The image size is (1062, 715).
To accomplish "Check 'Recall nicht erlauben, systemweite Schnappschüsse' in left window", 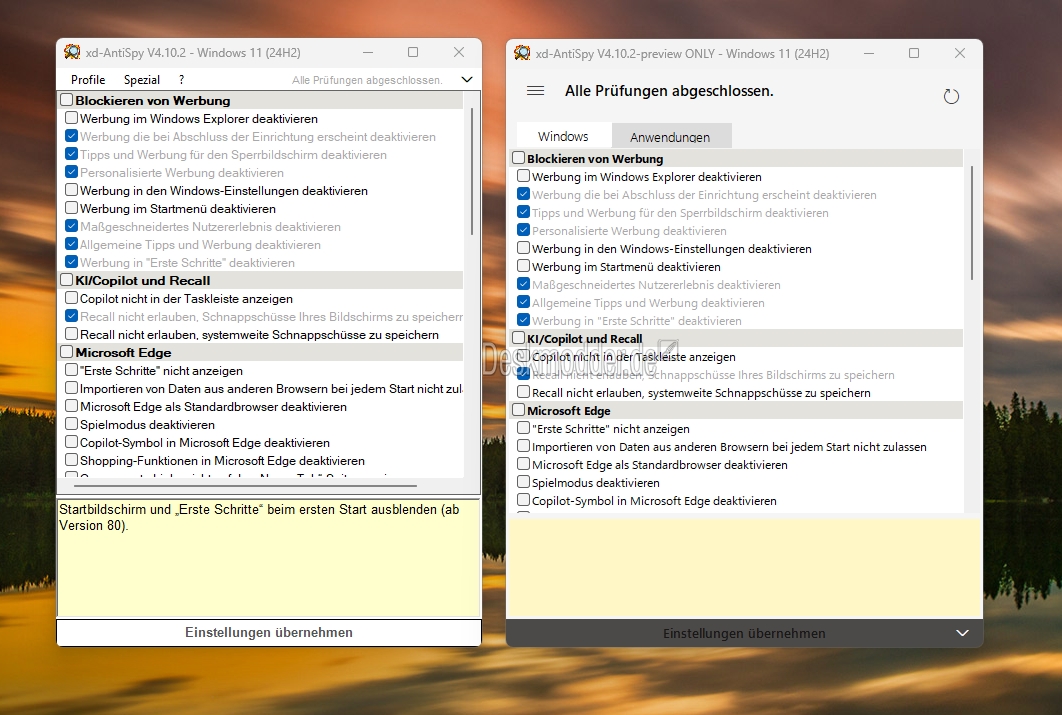I will [x=71, y=334].
